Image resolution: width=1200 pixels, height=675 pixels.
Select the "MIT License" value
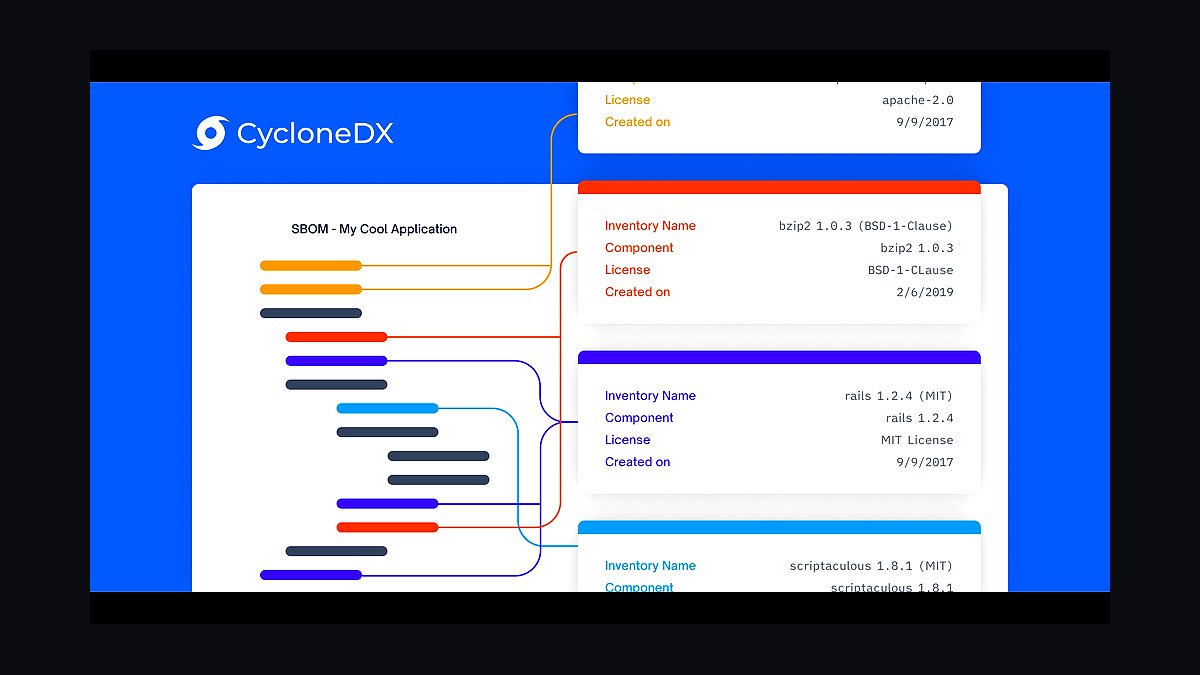click(917, 440)
